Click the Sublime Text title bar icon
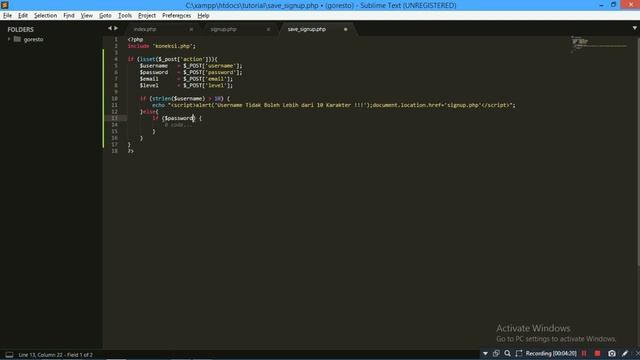 click(4, 5)
